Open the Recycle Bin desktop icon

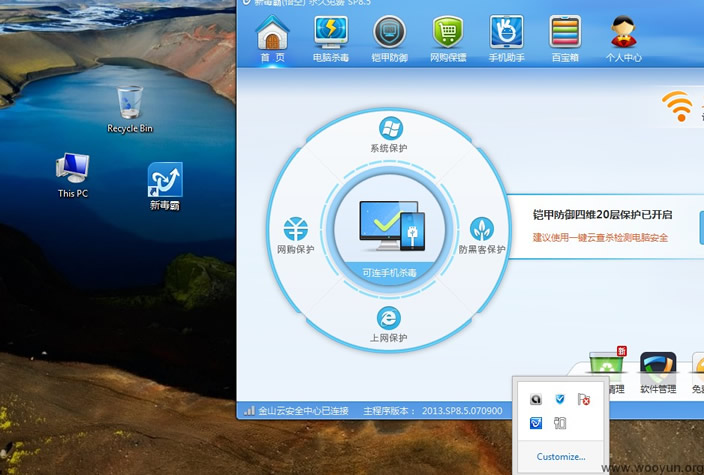click(x=130, y=108)
